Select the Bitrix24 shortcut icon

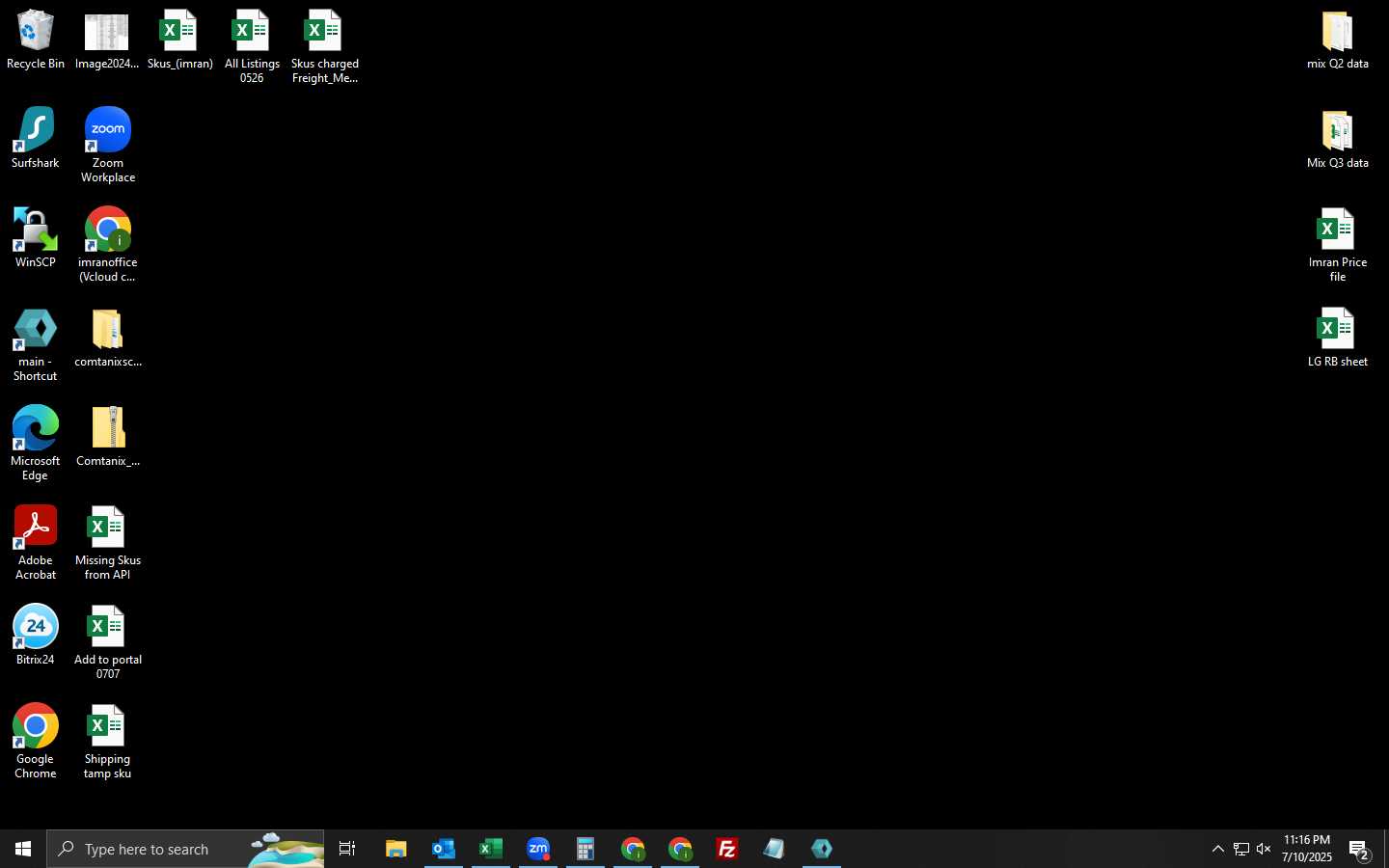click(36, 636)
